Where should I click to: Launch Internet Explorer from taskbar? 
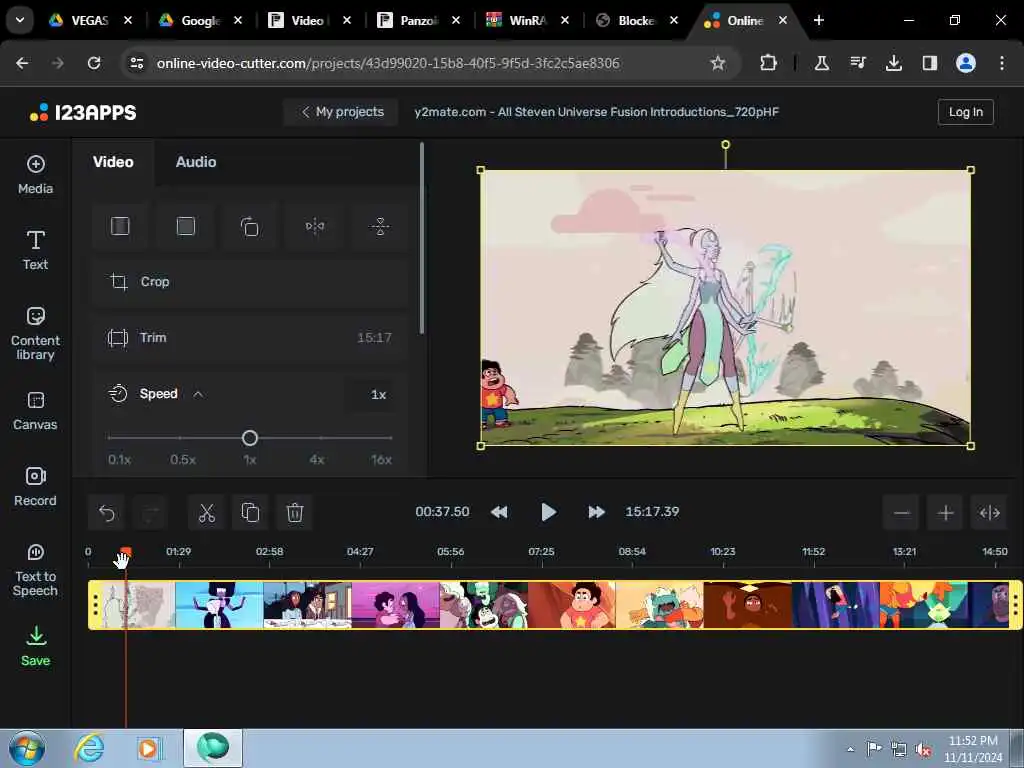89,748
